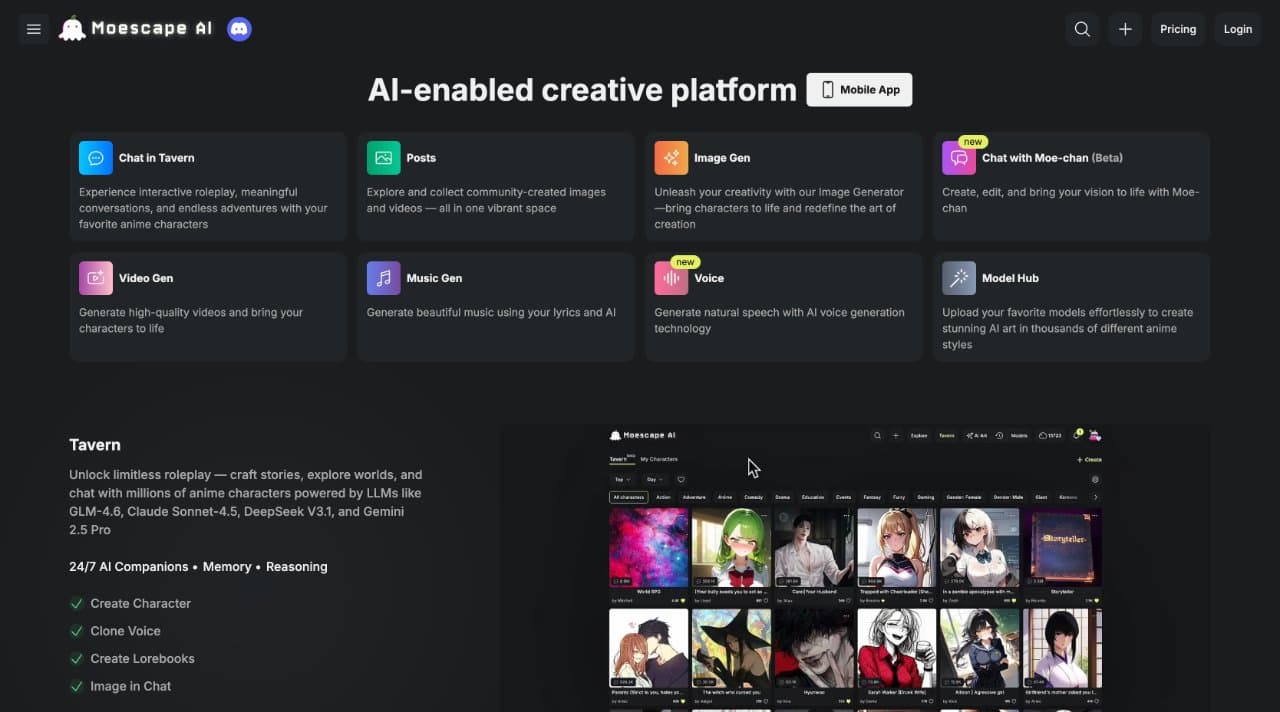The width and height of the screenshot is (1280, 712).
Task: Select the Image Gen sparkle icon
Action: 671,158
